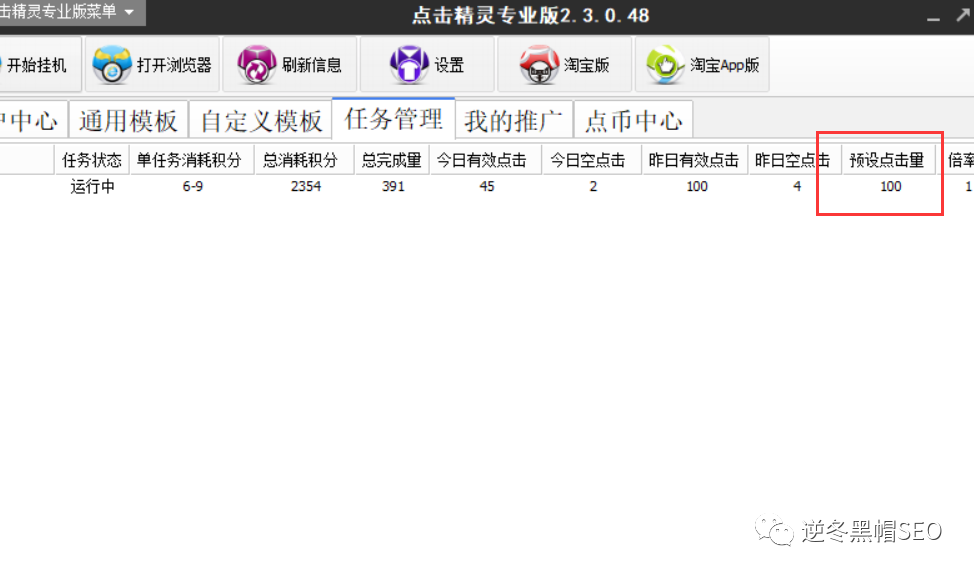Viewport: 974px width, 574px height.
Task: Switch to the 通用模板 tab
Action: (x=128, y=121)
